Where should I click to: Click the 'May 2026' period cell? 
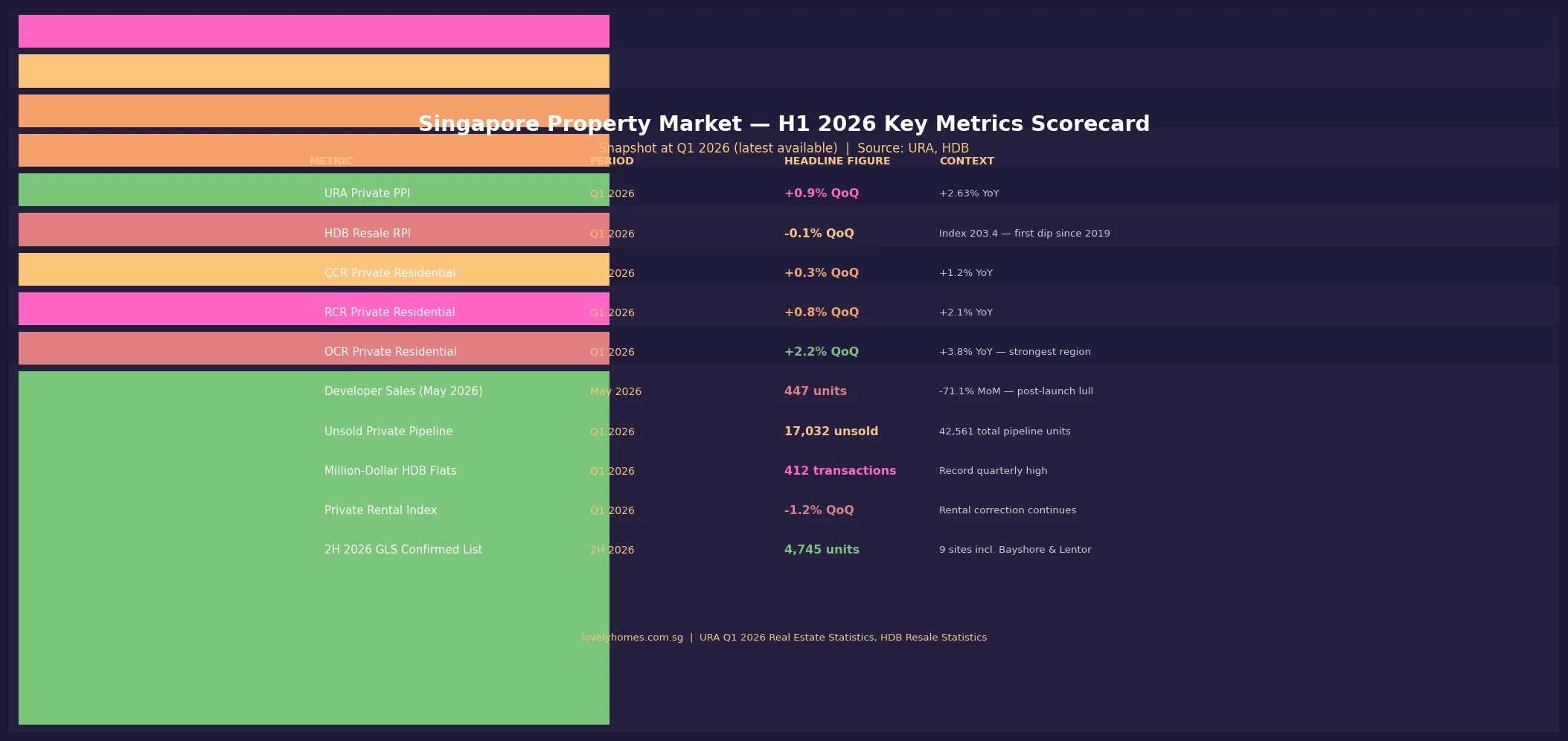(x=615, y=392)
